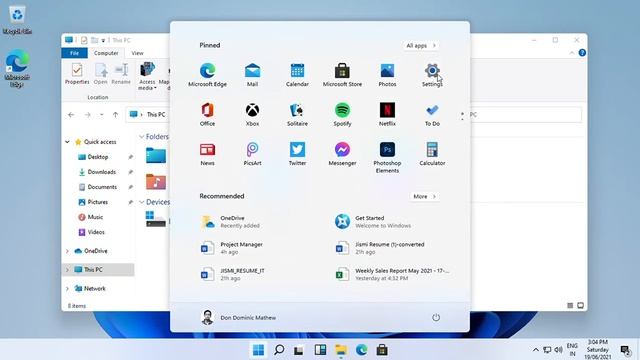Launch the Photos app
Screen dimensions: 640x360
pos(387,75)
